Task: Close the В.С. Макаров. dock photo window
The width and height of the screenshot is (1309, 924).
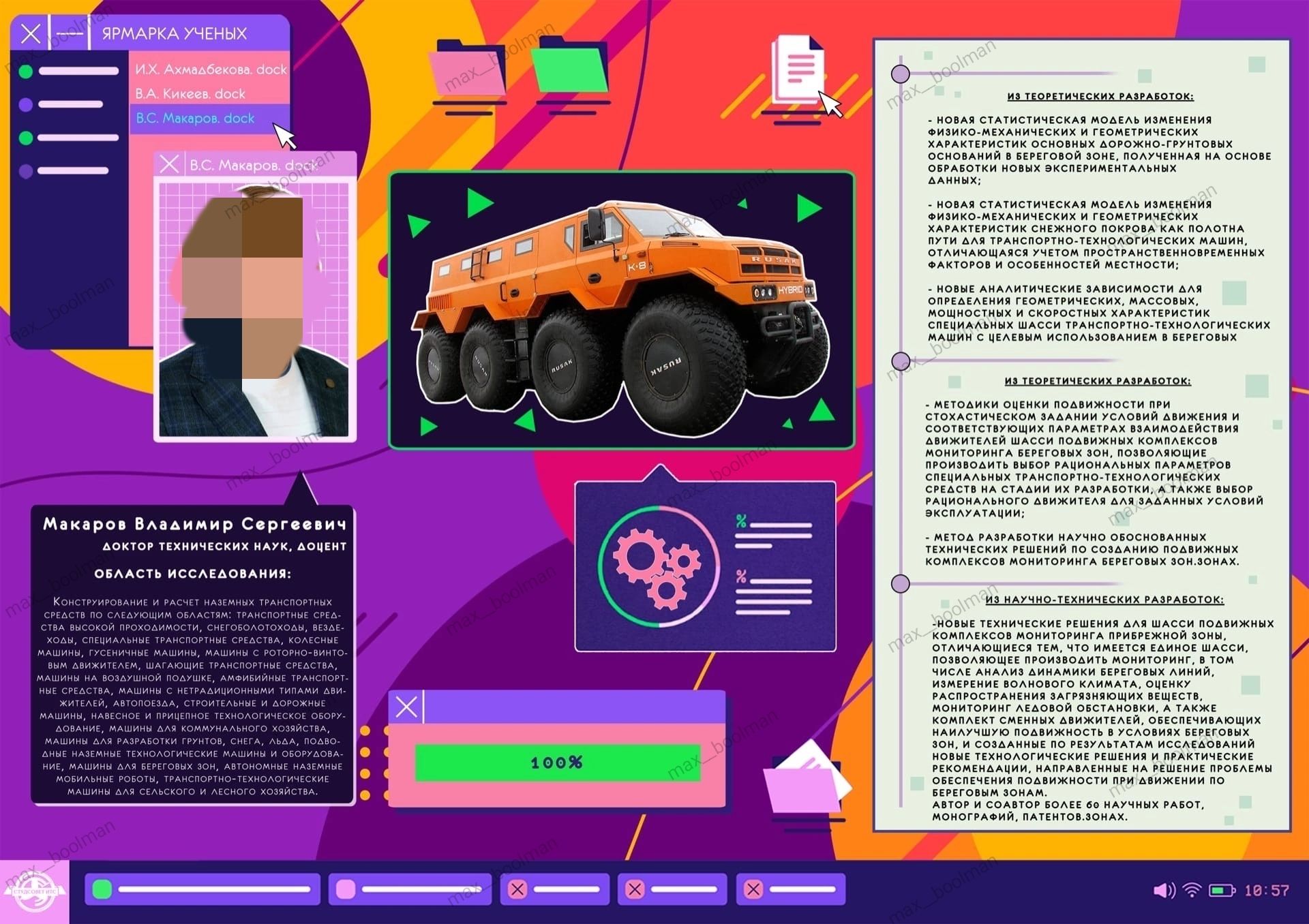Action: click(x=169, y=164)
